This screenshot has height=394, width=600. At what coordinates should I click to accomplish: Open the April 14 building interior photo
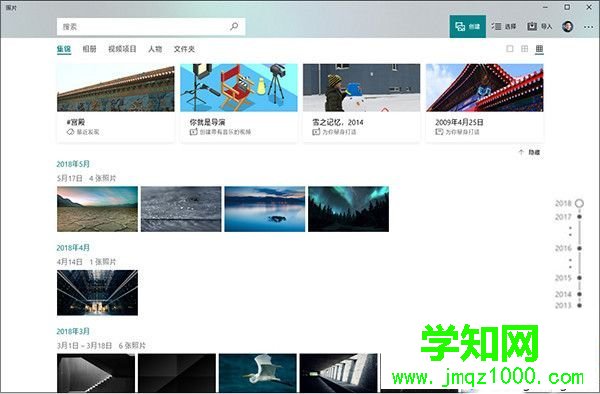tap(97, 293)
